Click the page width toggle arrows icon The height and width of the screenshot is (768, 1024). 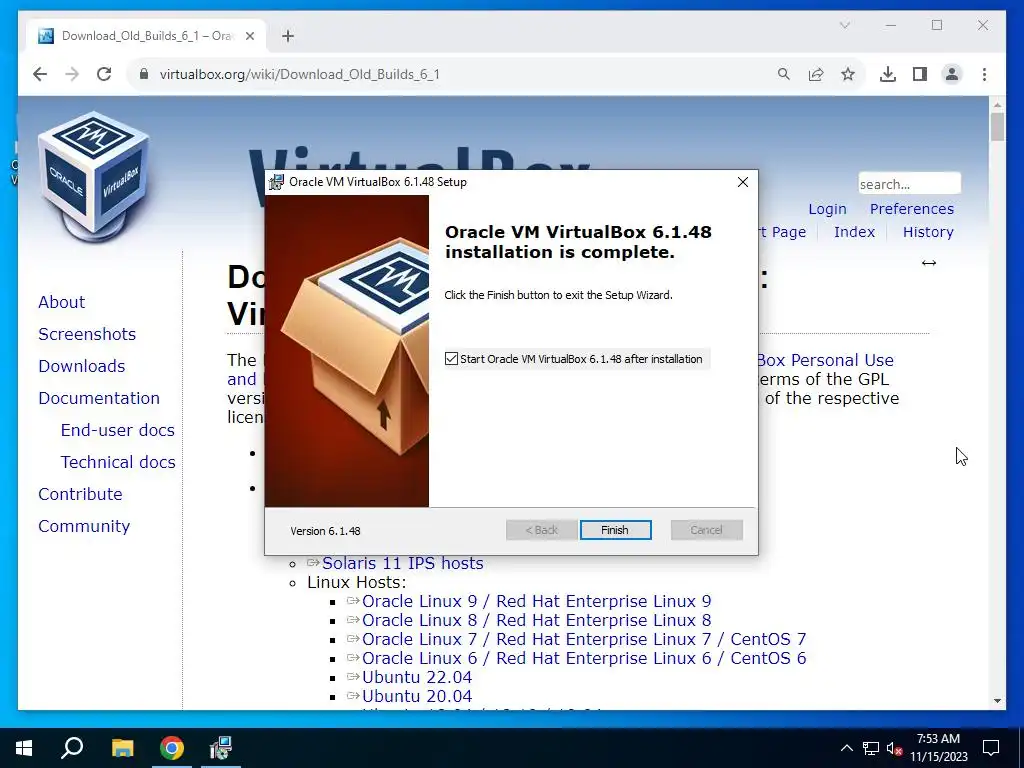(929, 263)
